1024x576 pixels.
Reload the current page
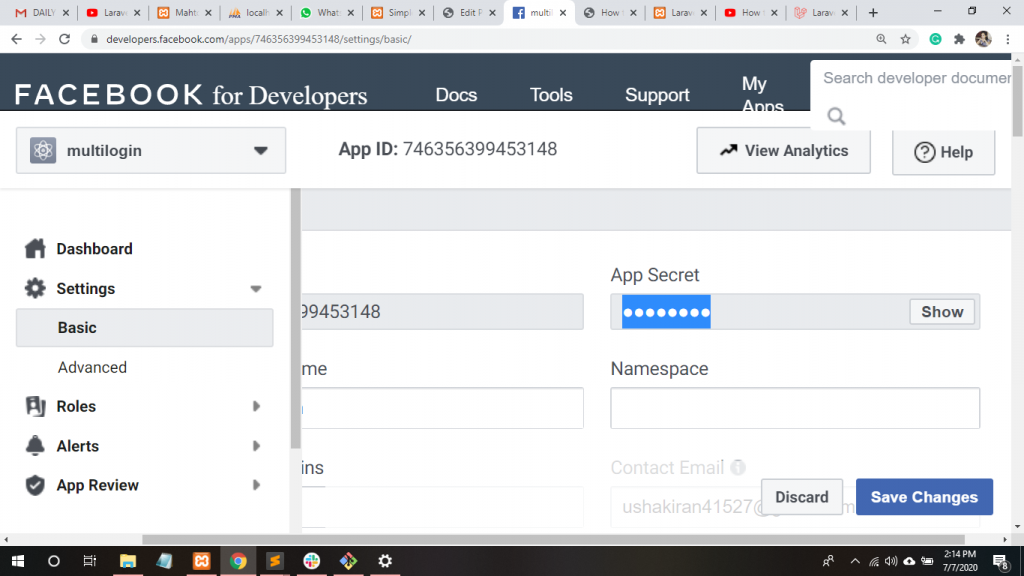point(64,39)
